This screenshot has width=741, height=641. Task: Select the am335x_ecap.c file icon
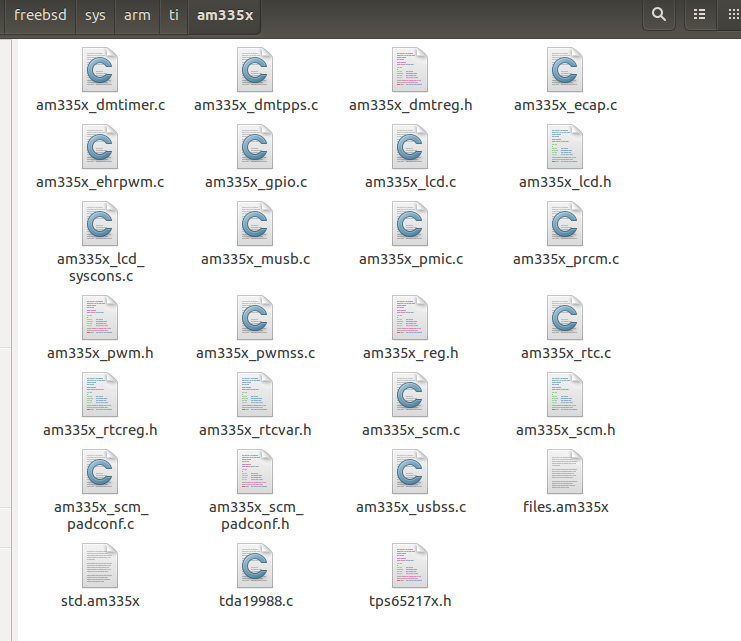tap(565, 69)
